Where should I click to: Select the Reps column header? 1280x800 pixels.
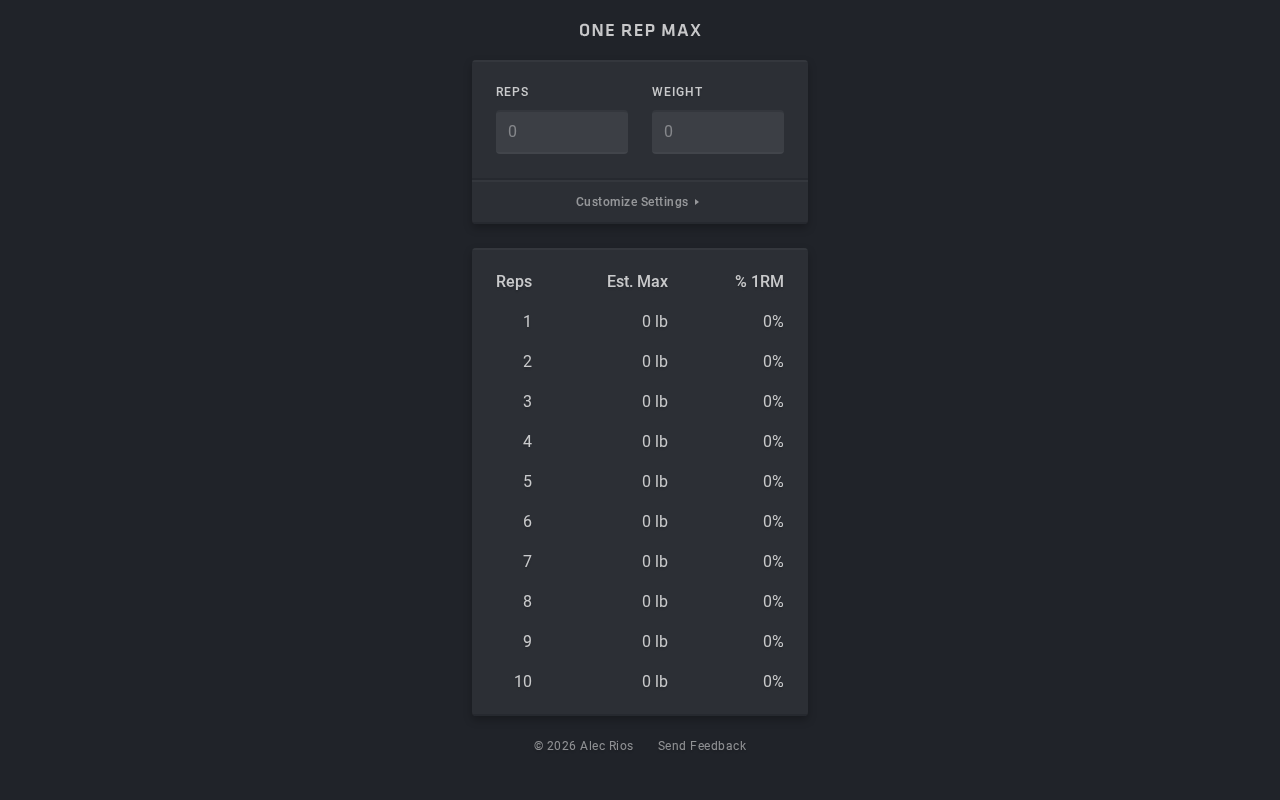[514, 282]
